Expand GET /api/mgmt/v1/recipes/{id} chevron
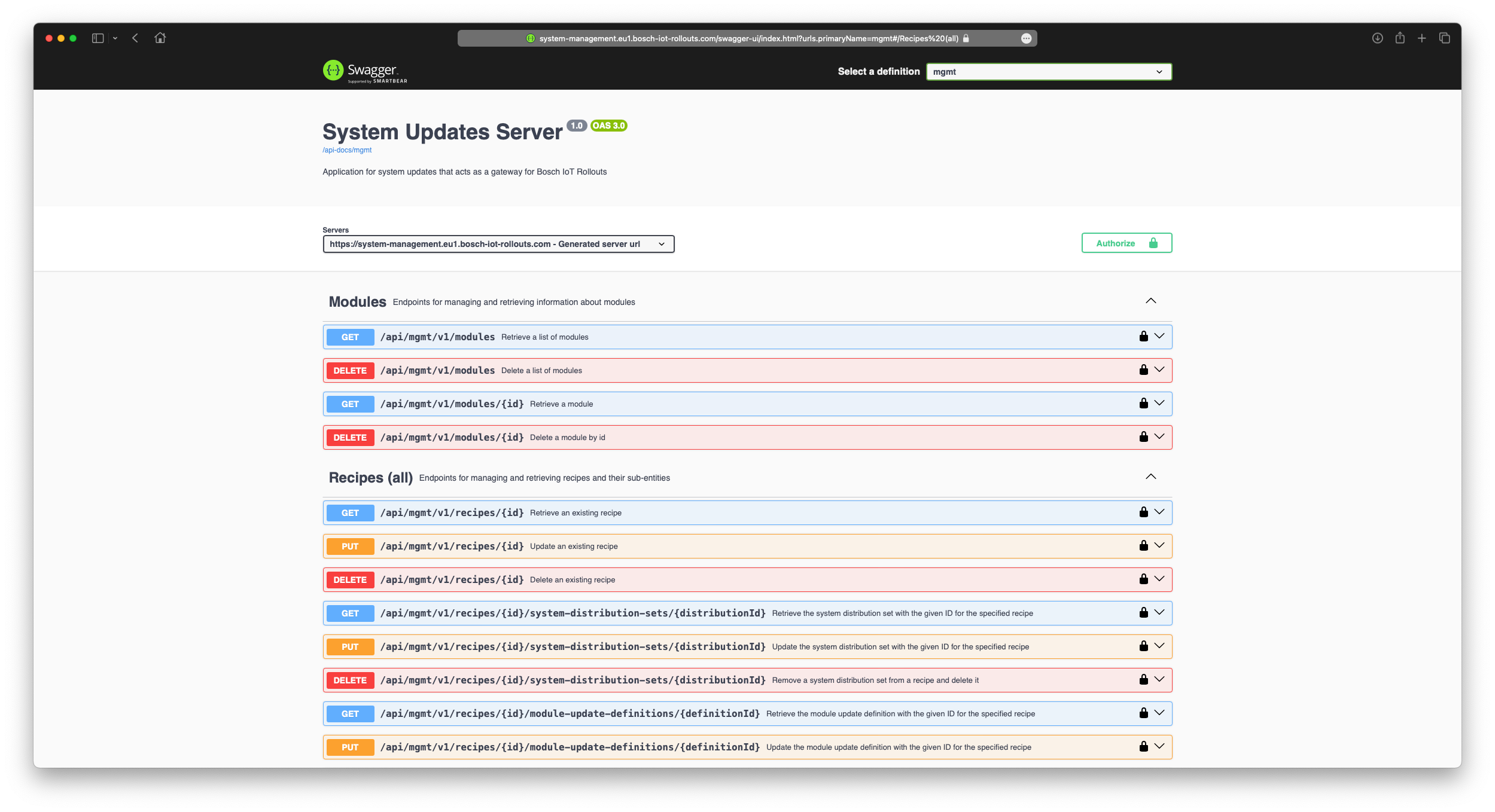 pos(1159,512)
